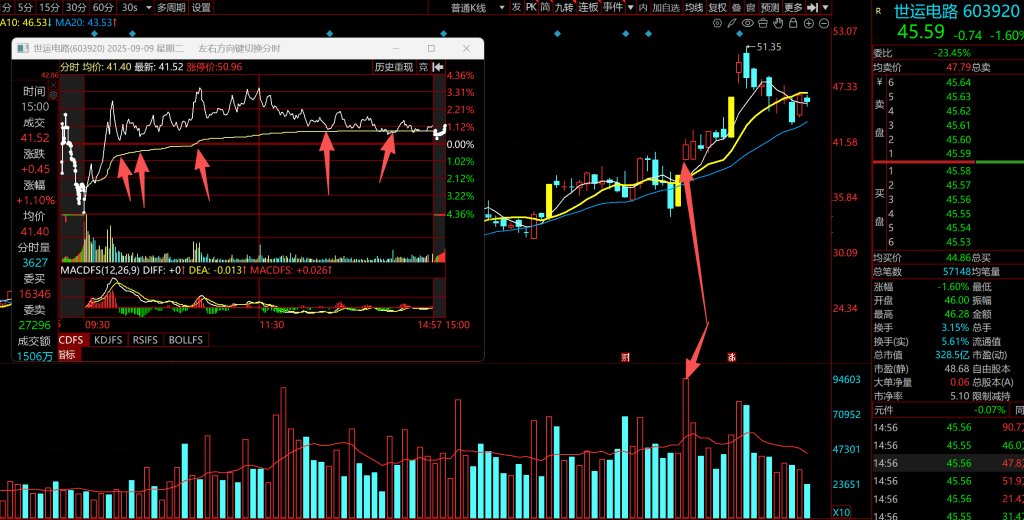1024x520 pixels.
Task: Expand the 30s period dropdown arrow
Action: click(x=148, y=7)
